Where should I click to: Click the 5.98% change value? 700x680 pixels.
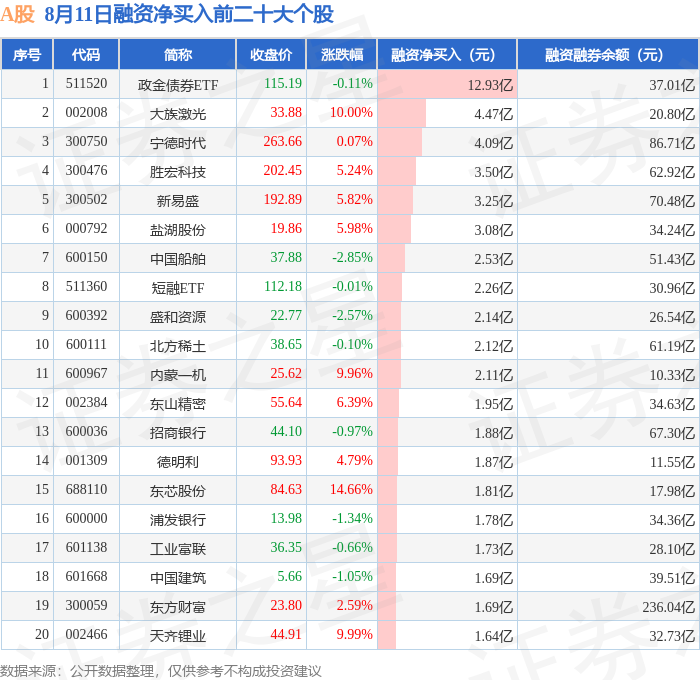coord(354,229)
